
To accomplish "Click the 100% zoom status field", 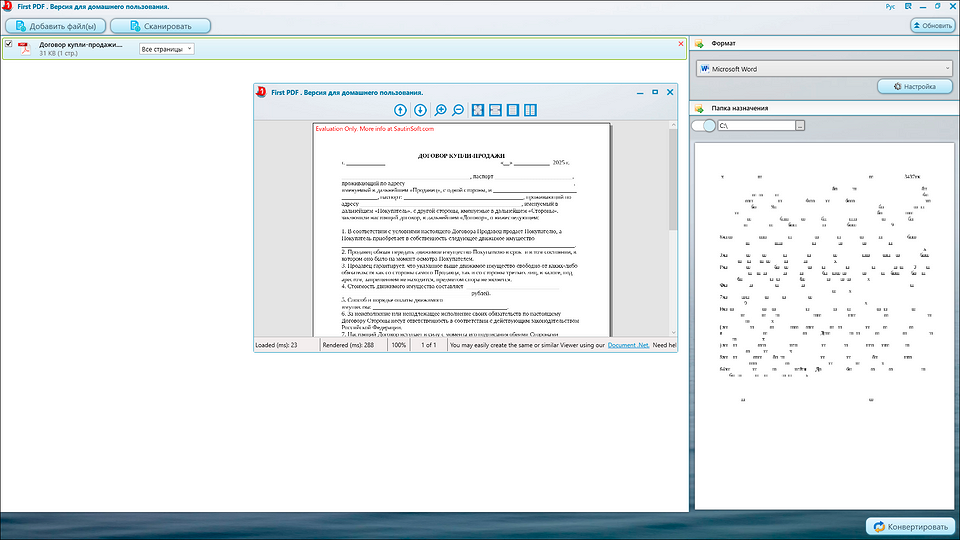I will (399, 345).
